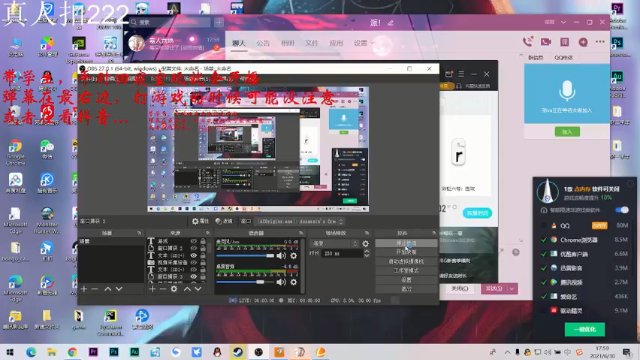Click the green 一键优化 button

coord(584,329)
